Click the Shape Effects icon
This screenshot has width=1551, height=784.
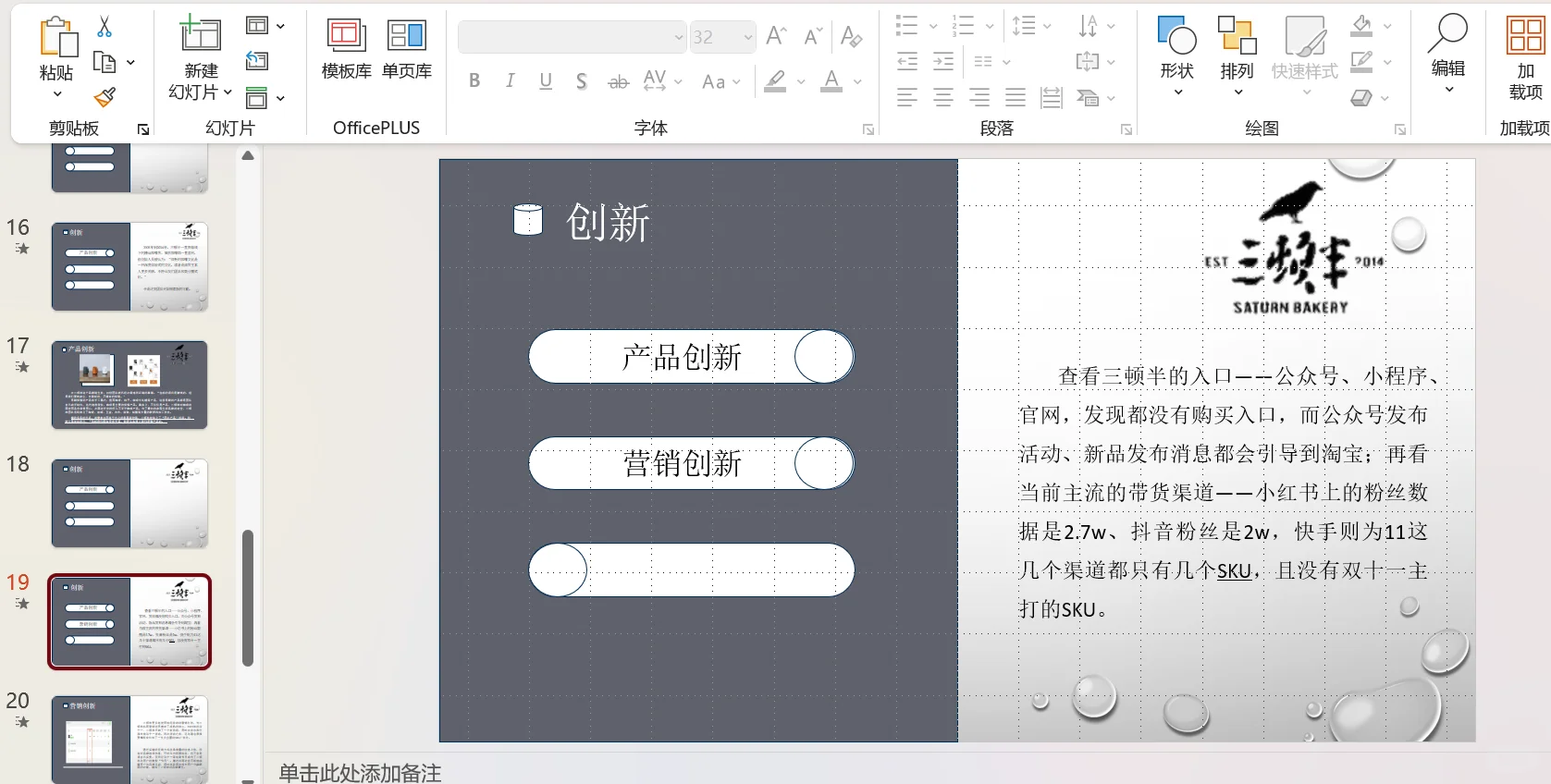point(1361,97)
